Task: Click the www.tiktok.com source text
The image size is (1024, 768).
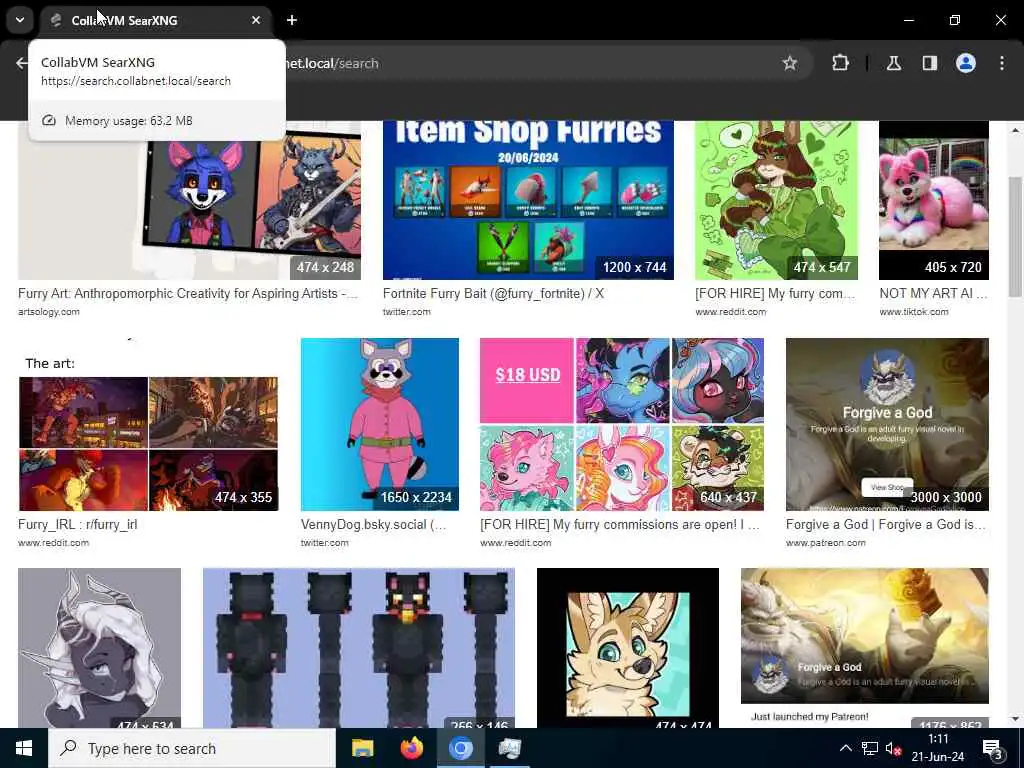Action: (x=914, y=312)
